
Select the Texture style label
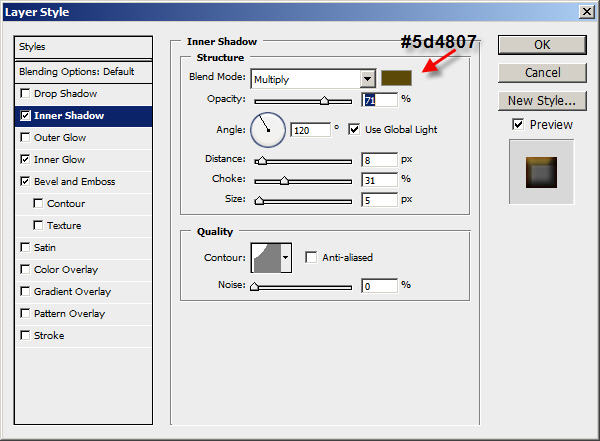pyautogui.click(x=64, y=225)
